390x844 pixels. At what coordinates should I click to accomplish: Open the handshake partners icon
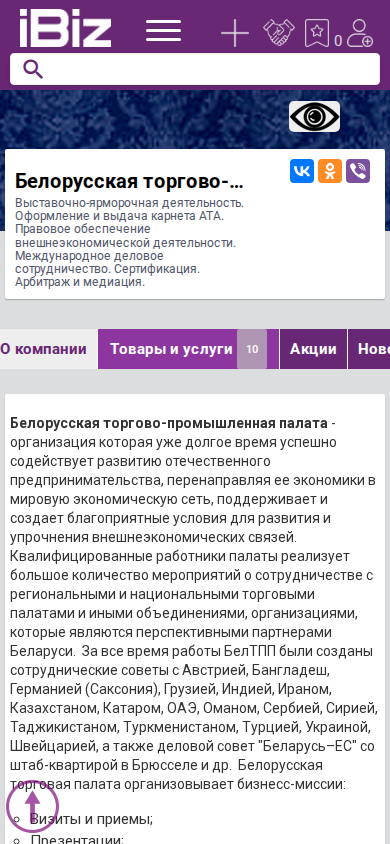tap(279, 33)
